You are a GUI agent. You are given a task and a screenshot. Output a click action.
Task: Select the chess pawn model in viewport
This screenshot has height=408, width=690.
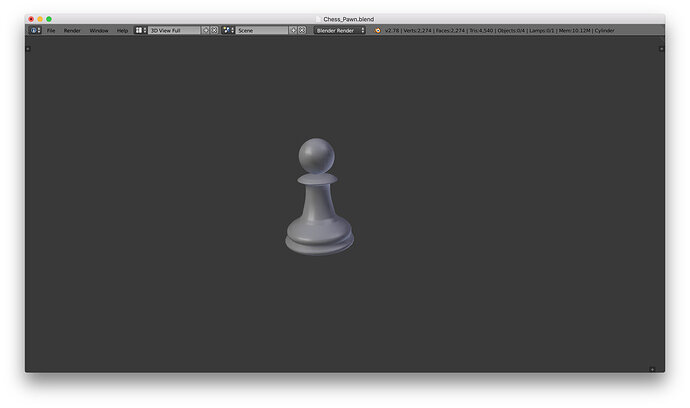coord(319,198)
